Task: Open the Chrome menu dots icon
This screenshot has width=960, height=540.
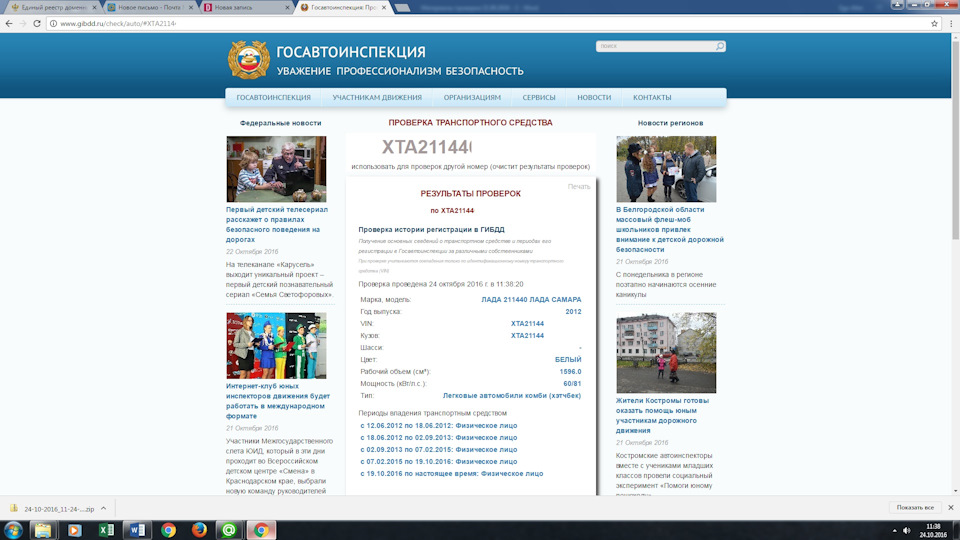Action: coord(951,23)
